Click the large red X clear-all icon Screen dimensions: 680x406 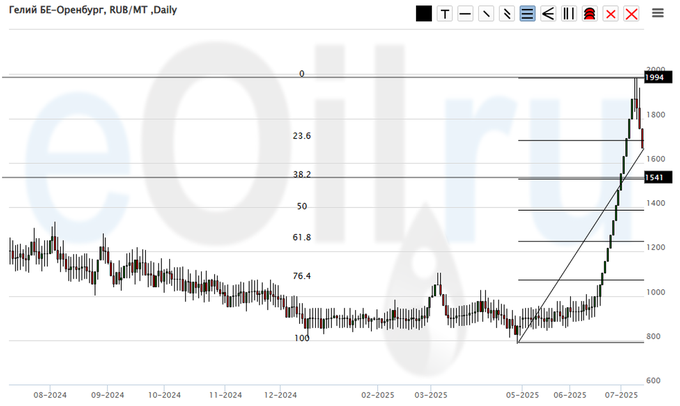coord(631,13)
